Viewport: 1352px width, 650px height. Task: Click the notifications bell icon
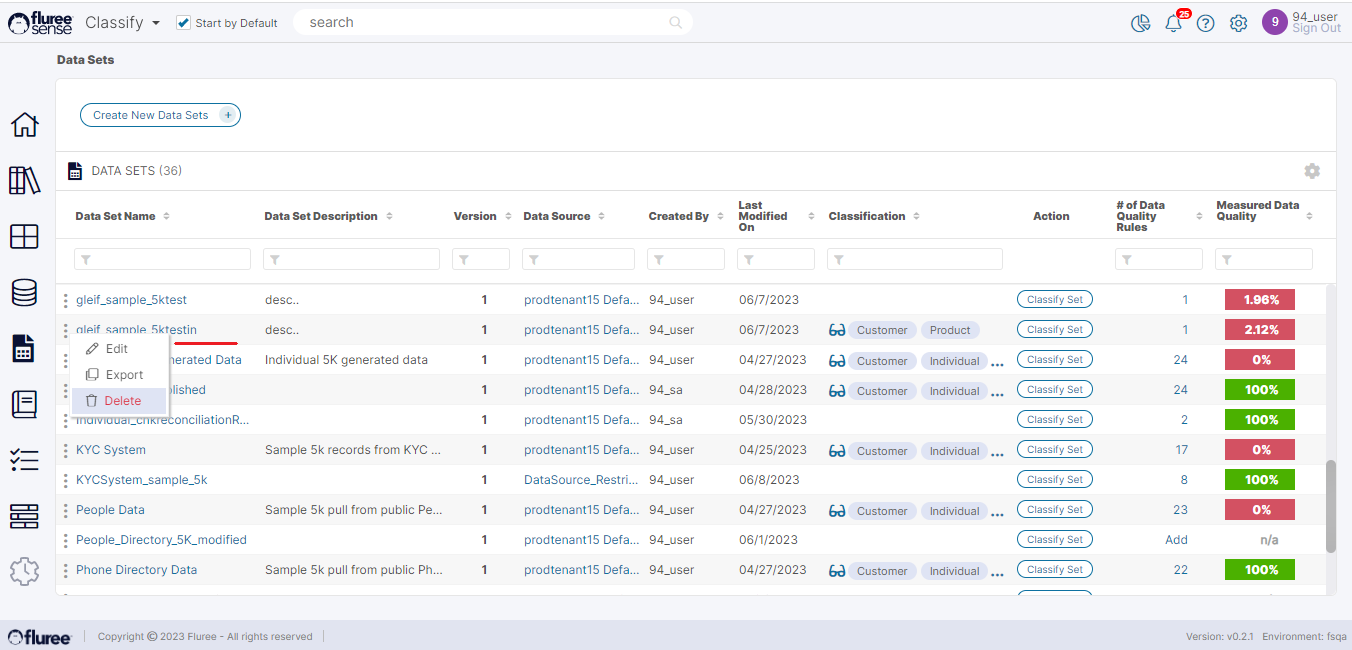1173,23
